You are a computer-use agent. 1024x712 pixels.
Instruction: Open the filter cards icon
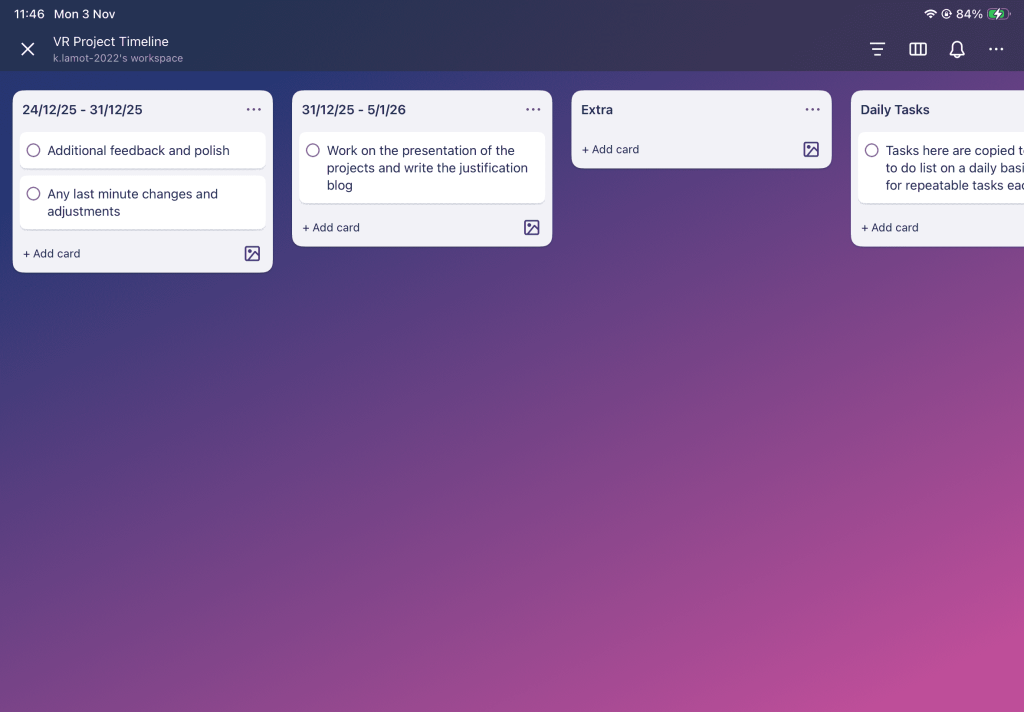coord(877,49)
